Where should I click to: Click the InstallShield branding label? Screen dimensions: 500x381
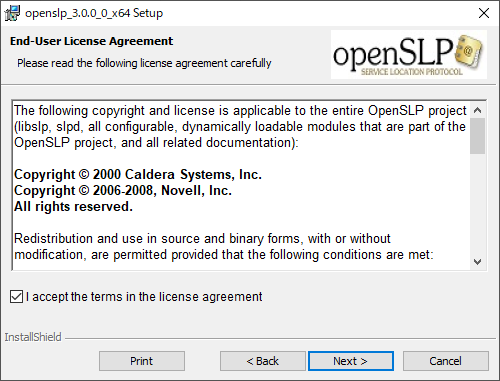pyautogui.click(x=33, y=337)
